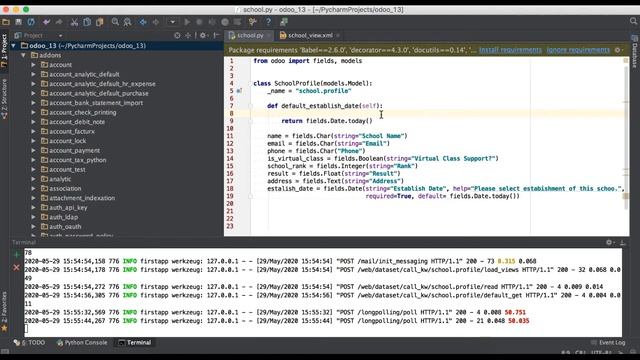Open the Python Console tab

[82, 342]
